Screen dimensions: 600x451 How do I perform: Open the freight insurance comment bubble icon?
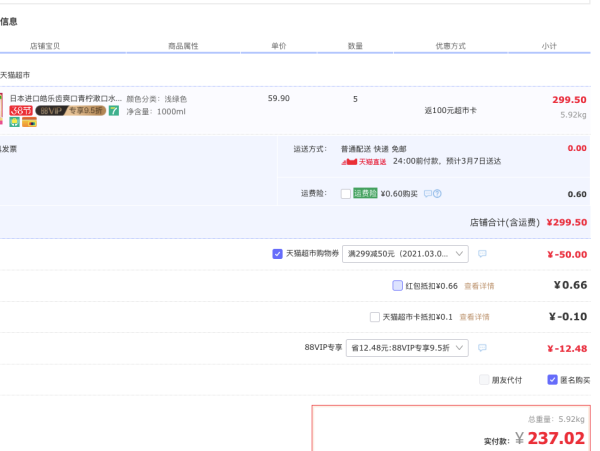(428, 194)
